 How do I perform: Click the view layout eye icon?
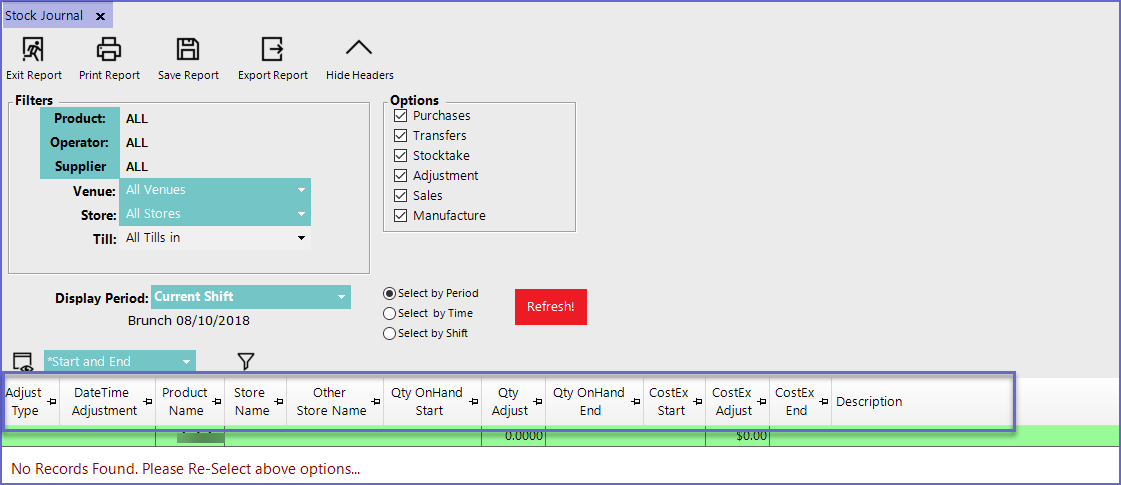click(22, 362)
